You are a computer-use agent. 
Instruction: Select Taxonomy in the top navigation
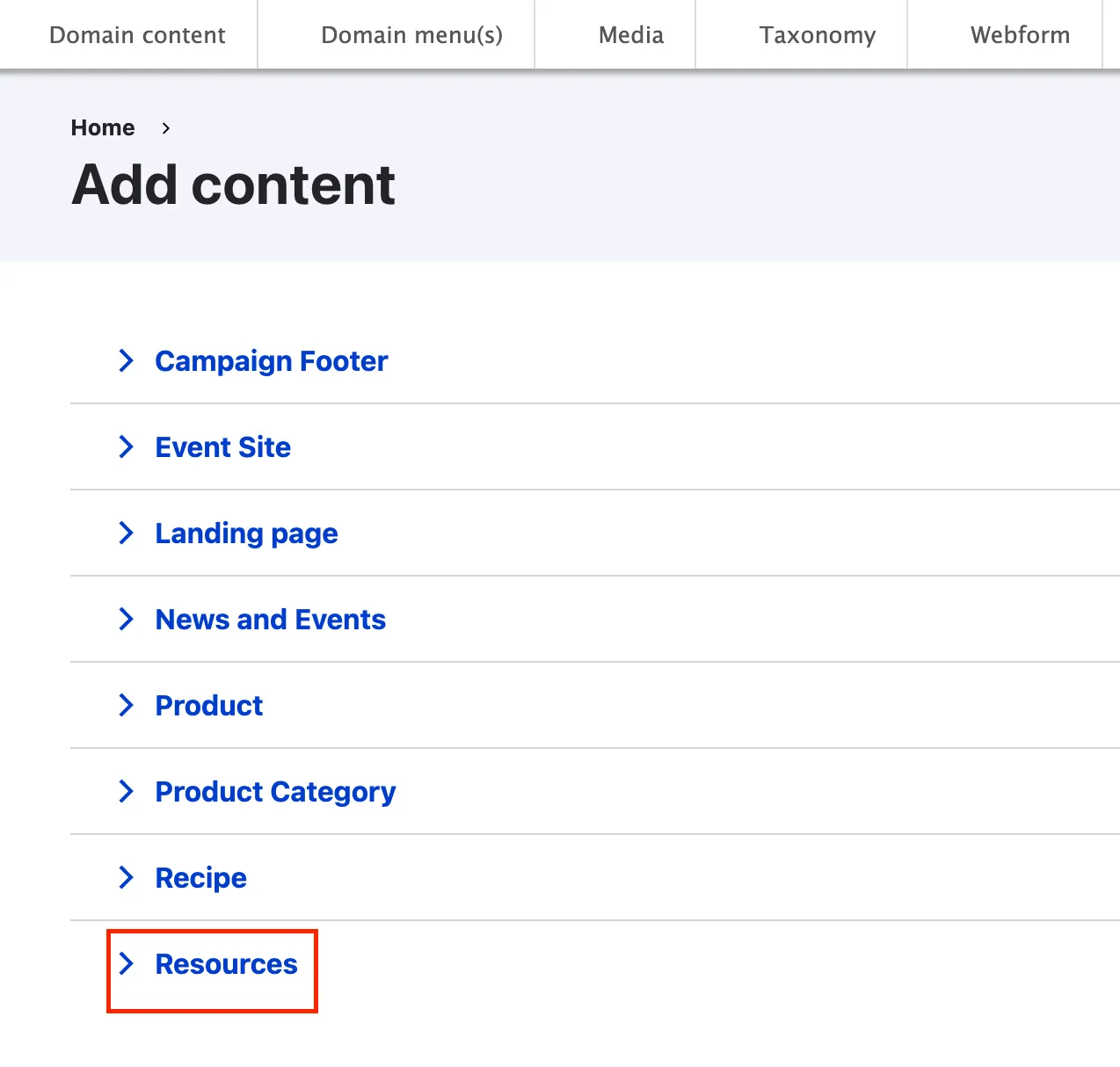click(x=817, y=35)
